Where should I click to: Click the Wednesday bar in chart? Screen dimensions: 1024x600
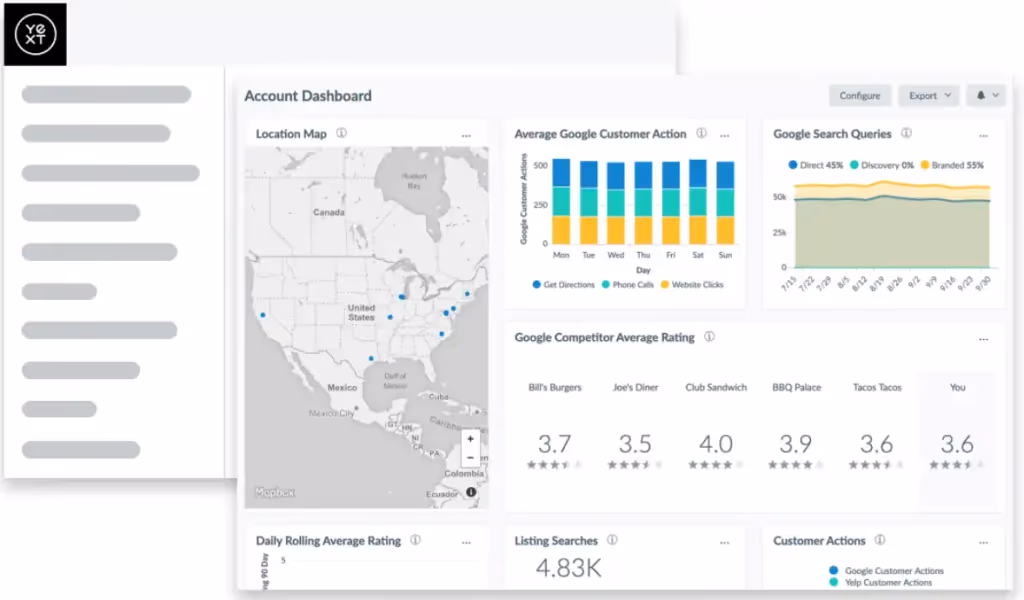(616, 203)
